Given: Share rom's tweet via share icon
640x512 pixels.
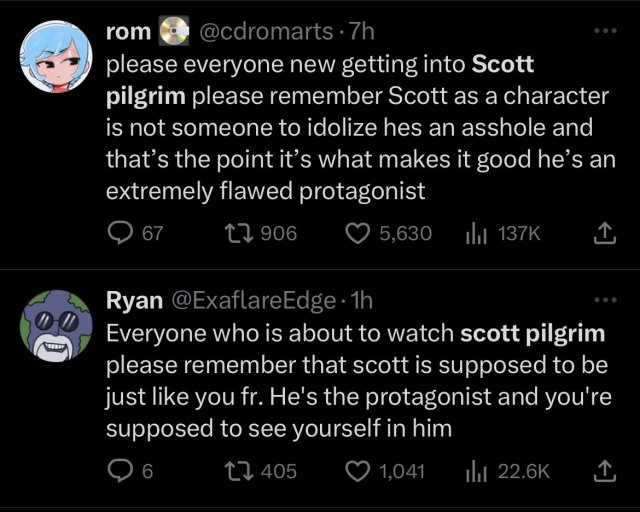Looking at the screenshot, I should point(604,233).
